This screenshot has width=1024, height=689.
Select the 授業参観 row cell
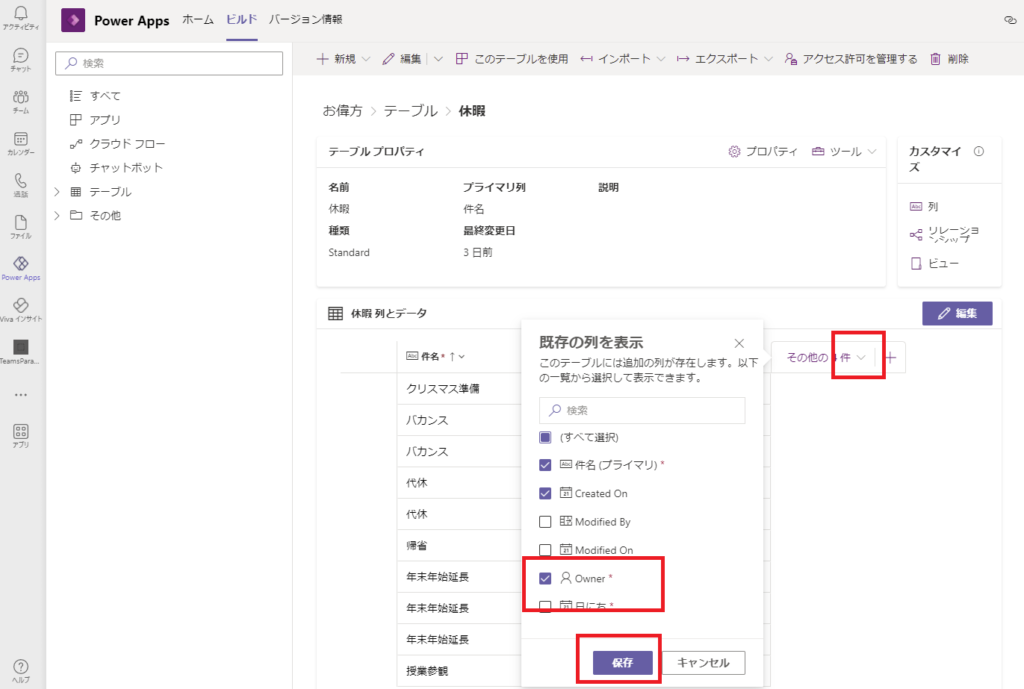[460, 671]
